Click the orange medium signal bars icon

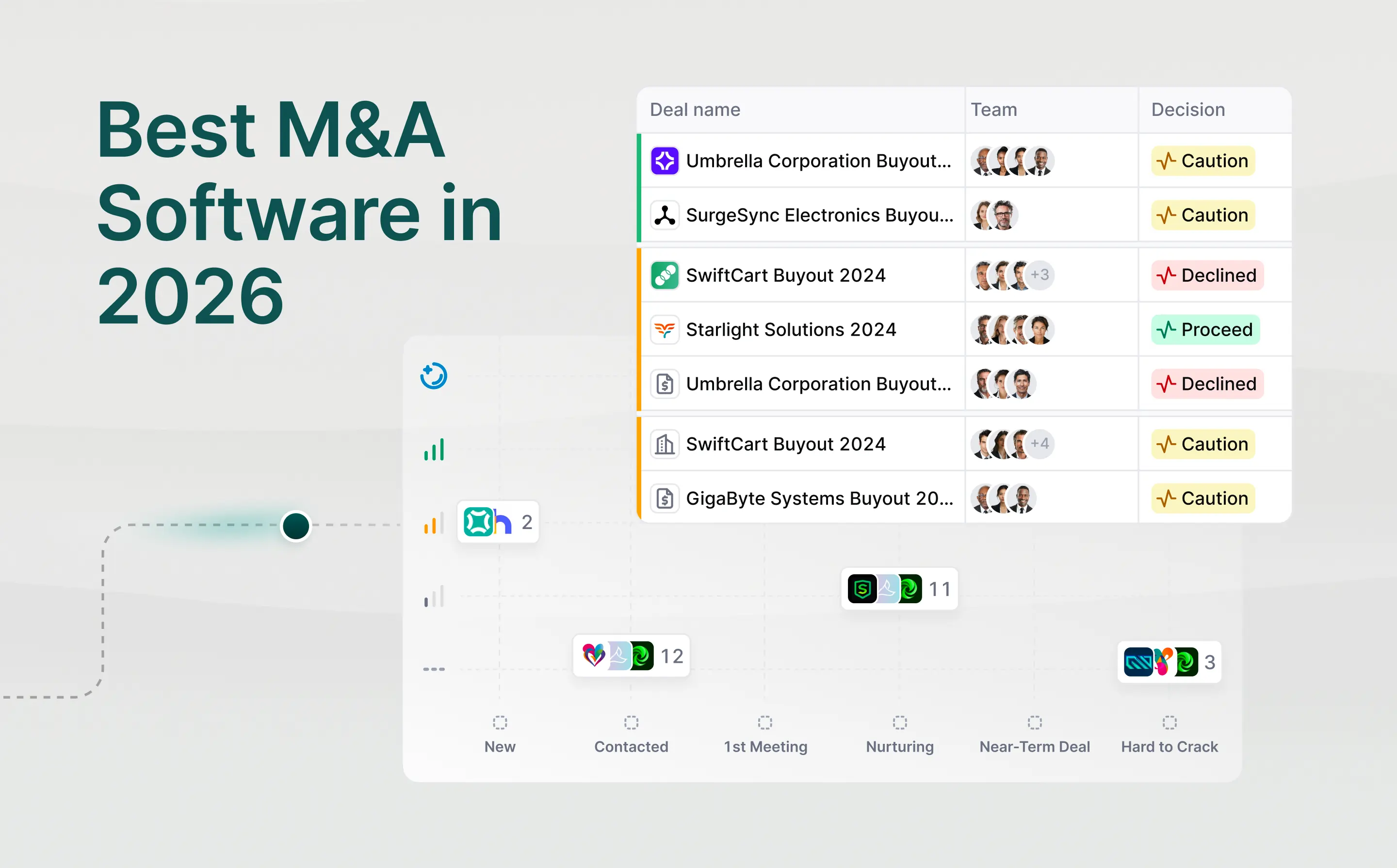click(434, 523)
